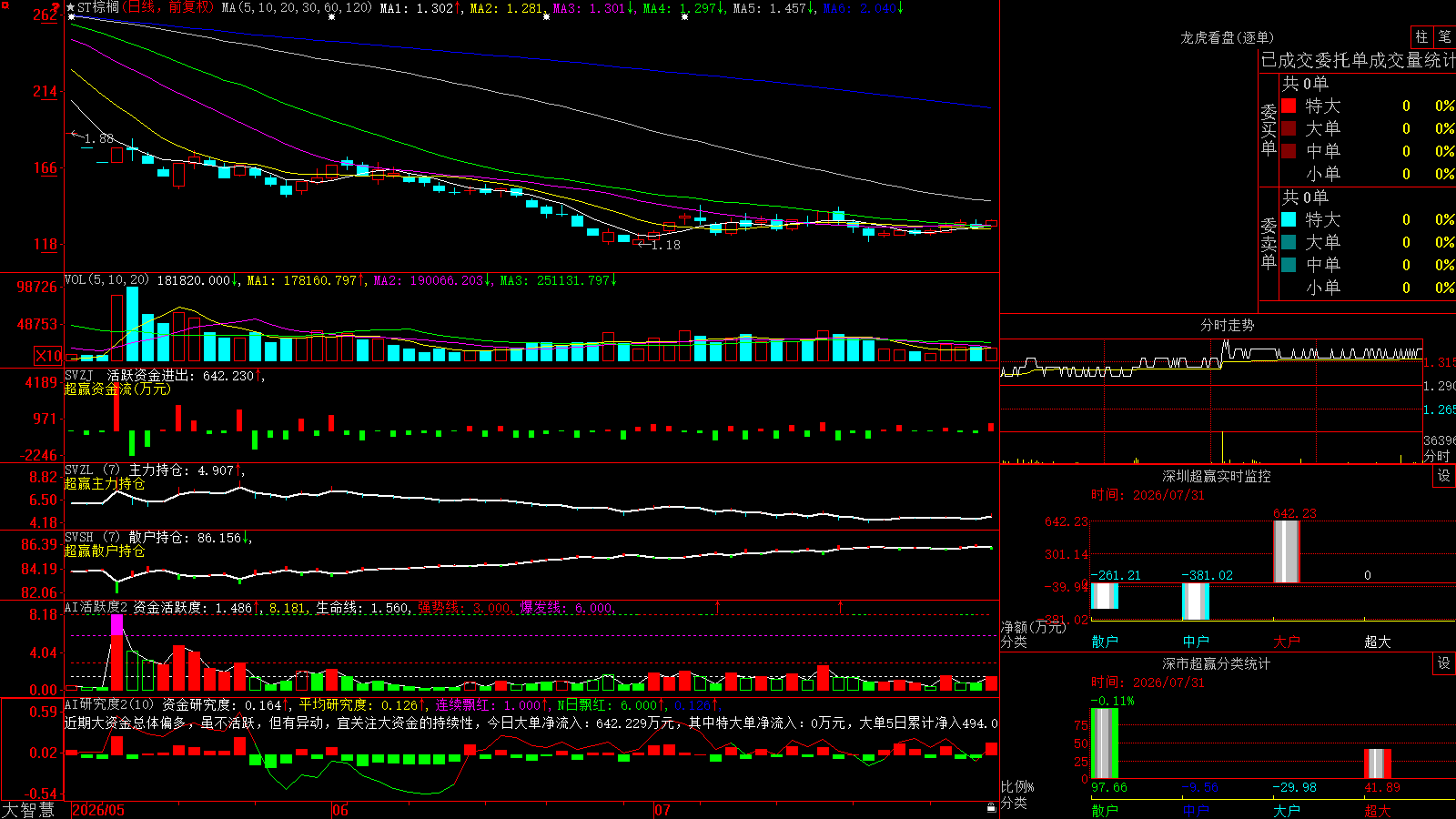Screen dimensions: 1456x819
Task: Open 设 settings for 深市超赢分类统计
Action: (x=1444, y=663)
